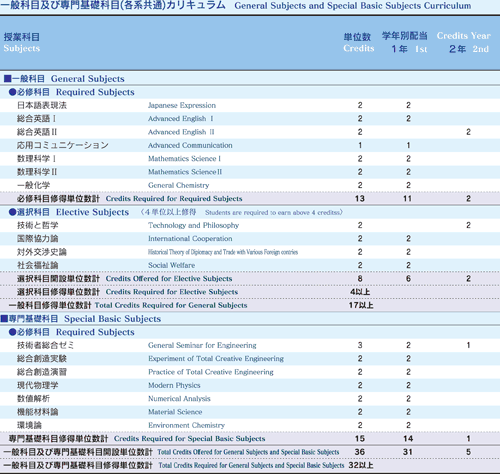This screenshot has width=500, height=474.
Task: Select the 一般化学 row label
Action: 34,185
